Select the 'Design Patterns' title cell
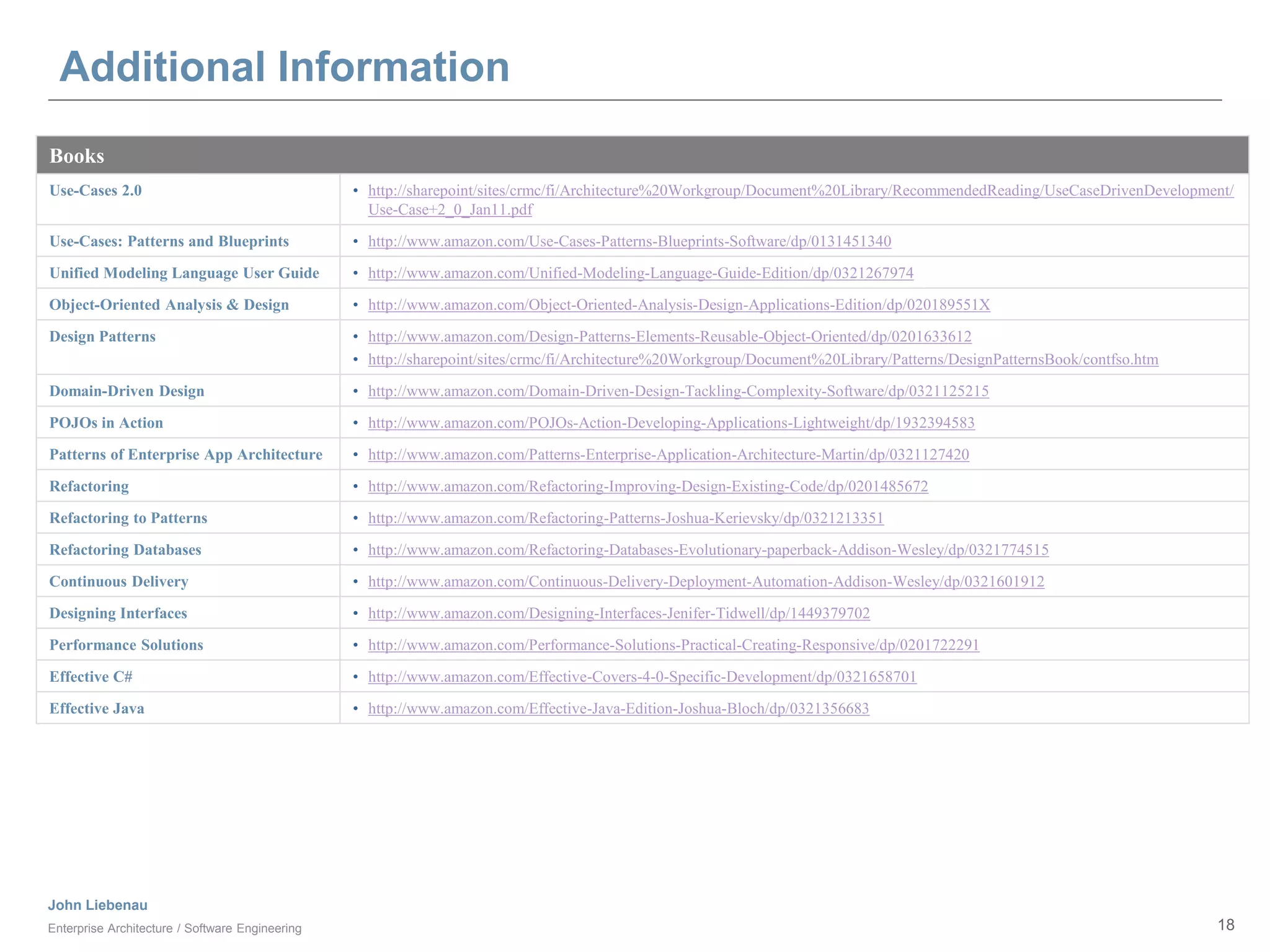Viewport: 1270px width, 952px height. (188, 347)
